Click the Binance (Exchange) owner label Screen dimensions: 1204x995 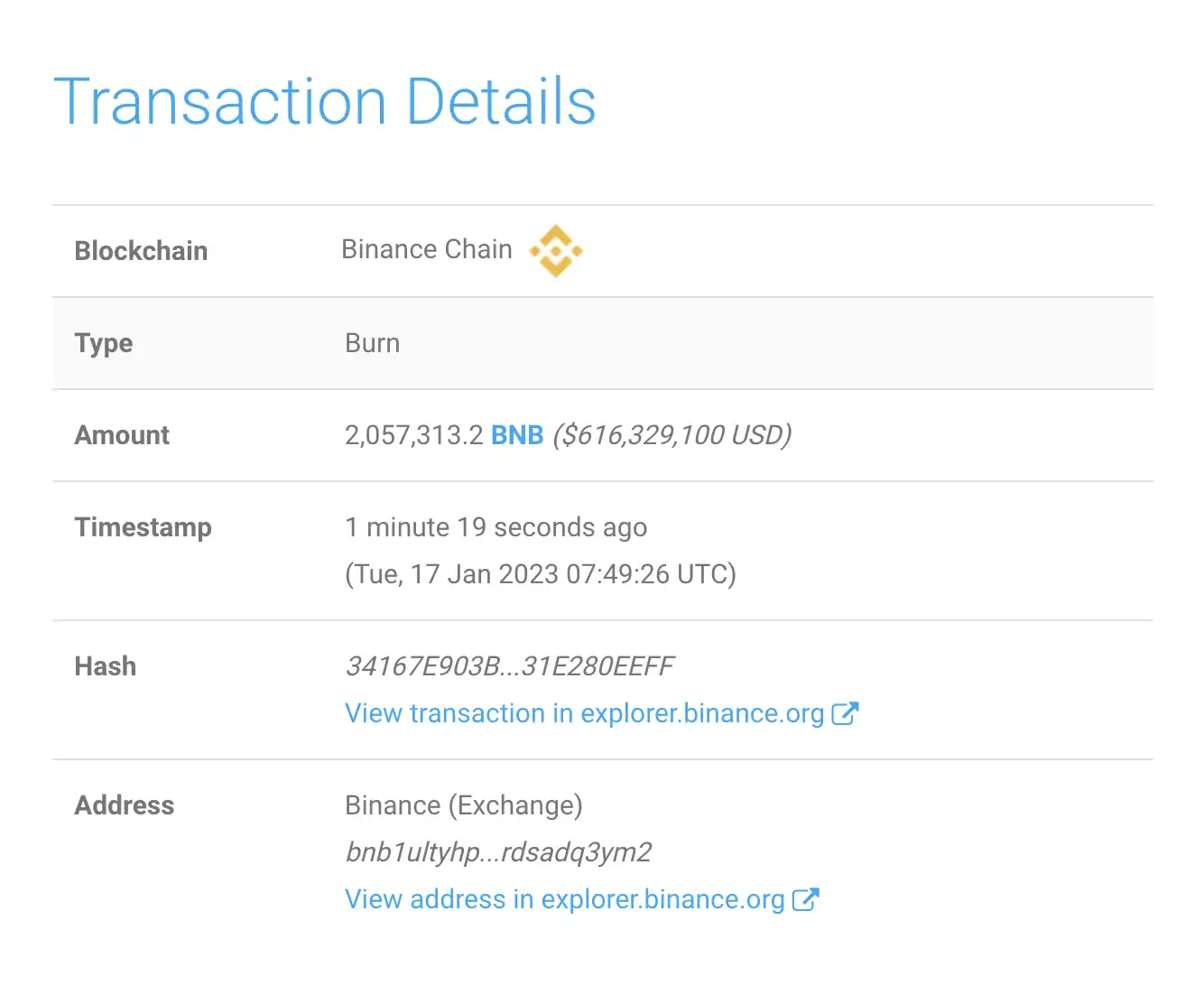click(x=464, y=805)
